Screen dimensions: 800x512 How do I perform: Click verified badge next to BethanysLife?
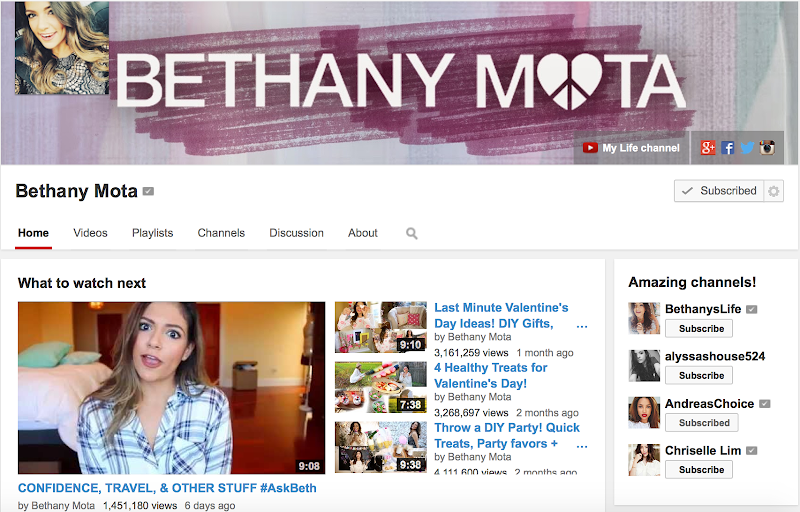click(752, 309)
